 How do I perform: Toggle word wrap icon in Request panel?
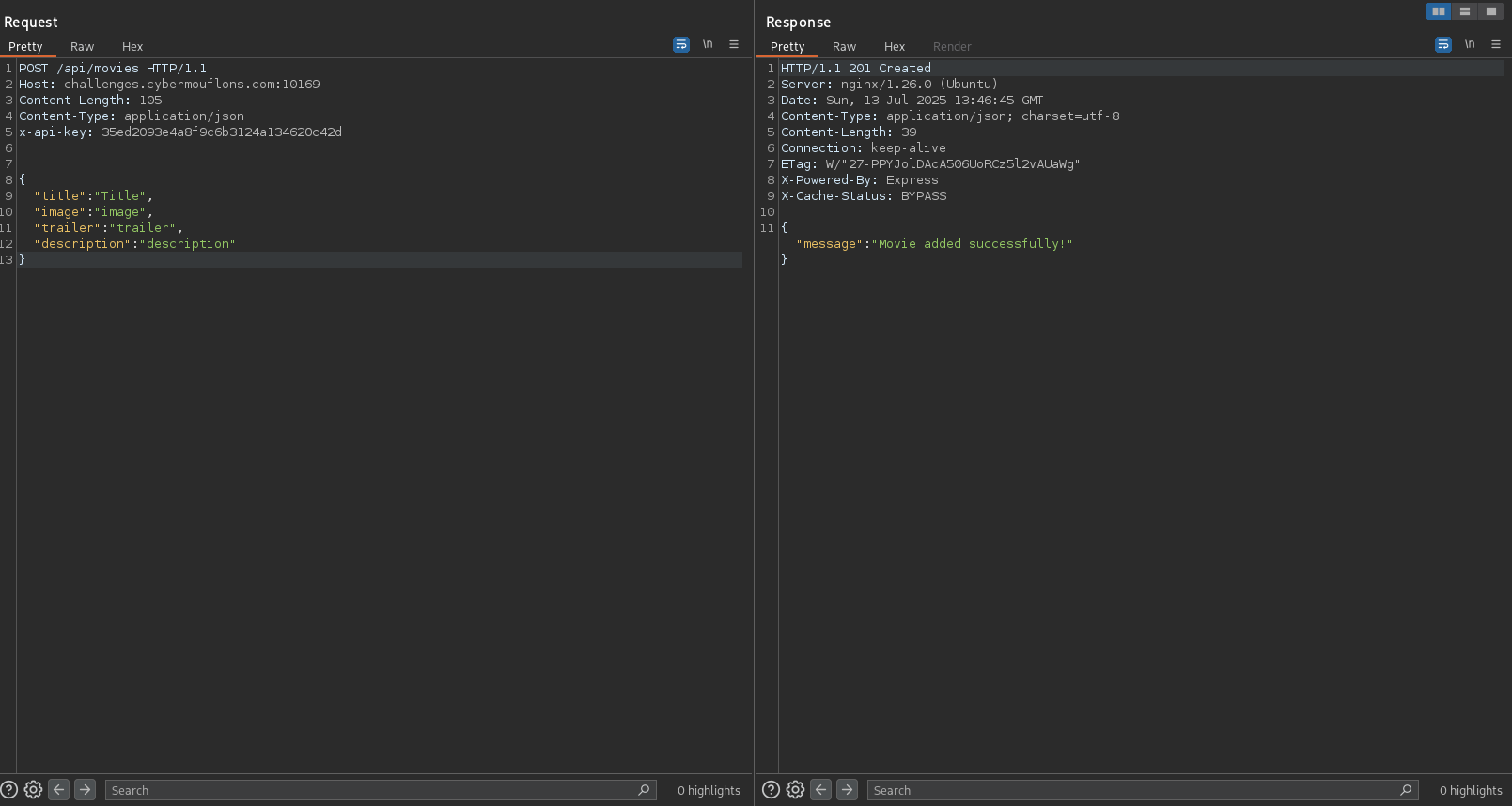click(681, 44)
